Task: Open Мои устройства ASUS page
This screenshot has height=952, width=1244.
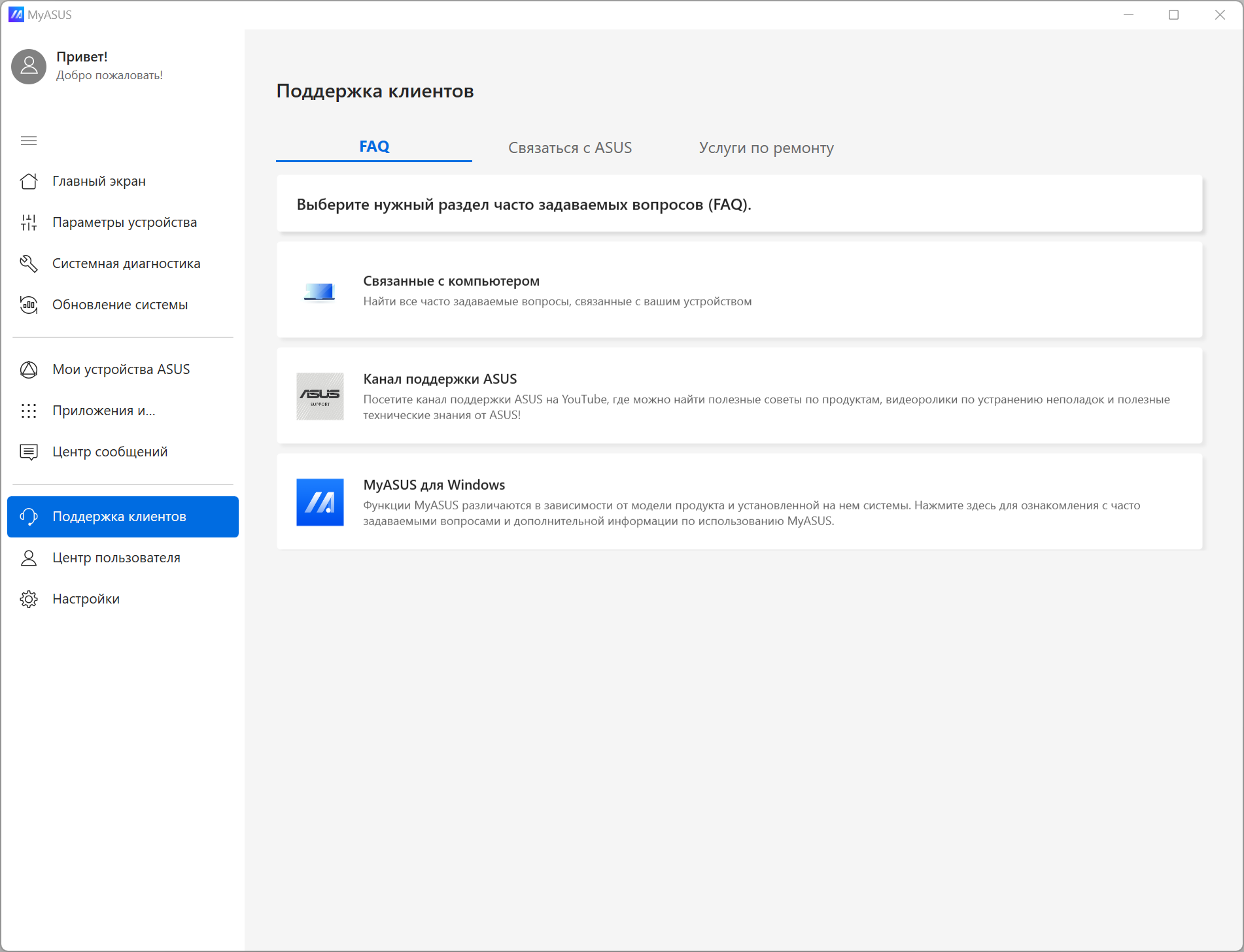Action: [x=123, y=369]
